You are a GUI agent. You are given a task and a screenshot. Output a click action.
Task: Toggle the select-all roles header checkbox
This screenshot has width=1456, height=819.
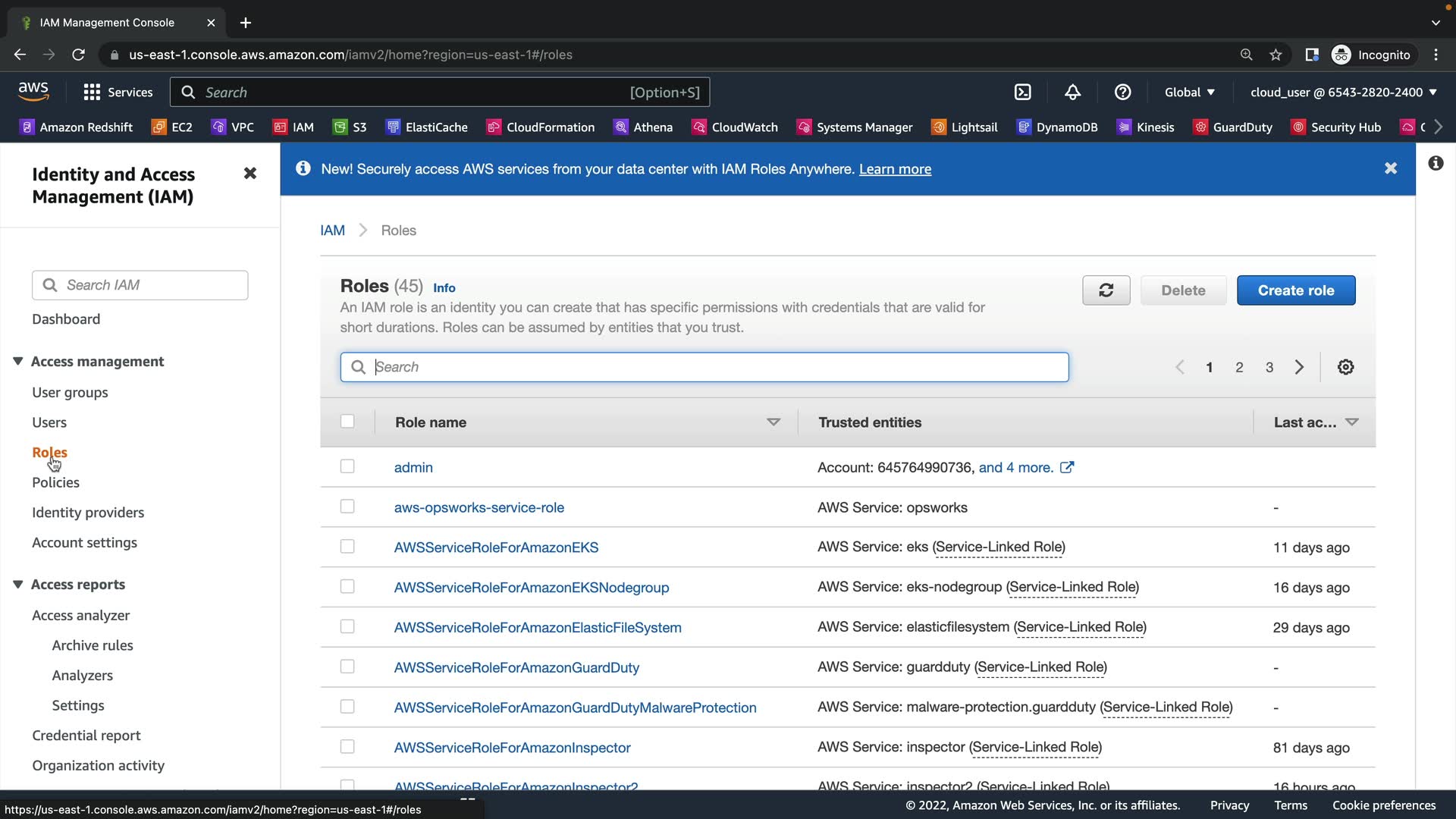coord(347,421)
